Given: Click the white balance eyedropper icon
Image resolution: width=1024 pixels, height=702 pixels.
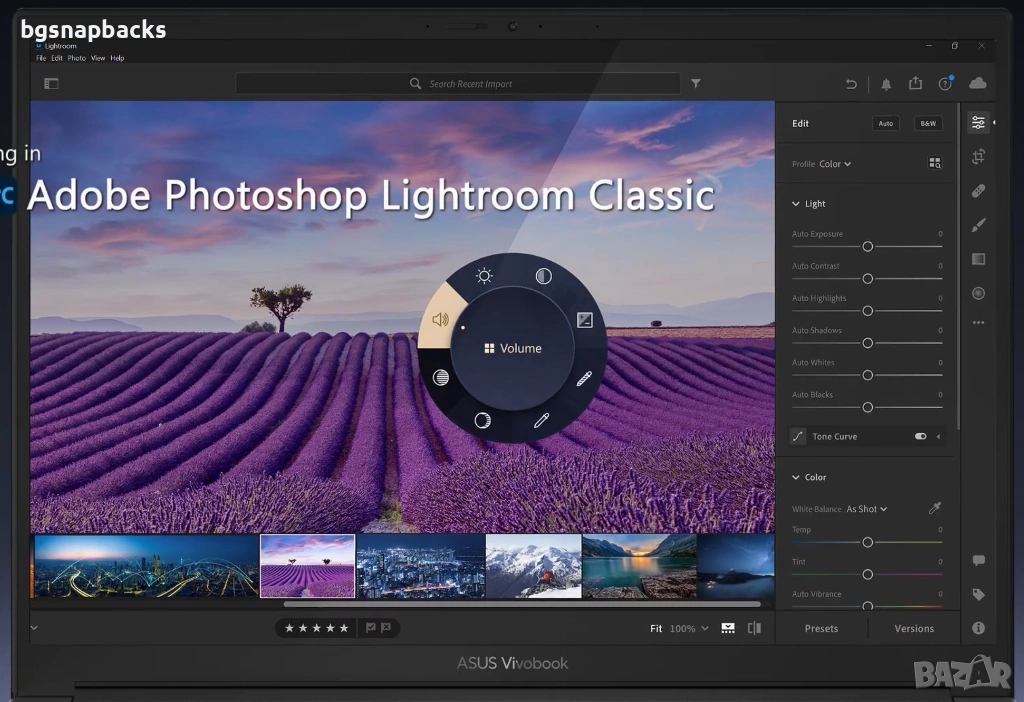Looking at the screenshot, I should pos(935,509).
